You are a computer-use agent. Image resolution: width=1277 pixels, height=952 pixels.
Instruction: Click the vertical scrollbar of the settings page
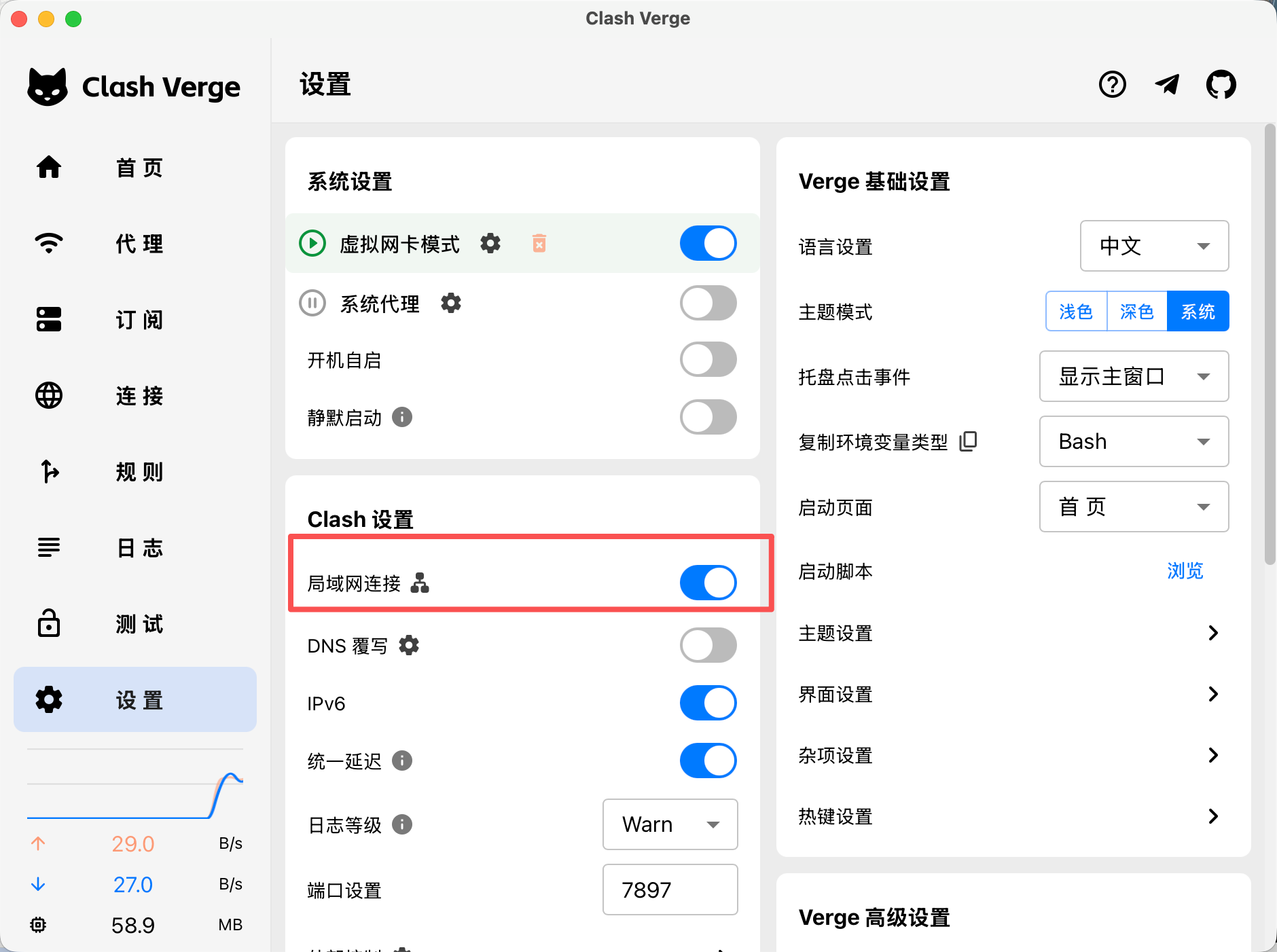[1270, 344]
